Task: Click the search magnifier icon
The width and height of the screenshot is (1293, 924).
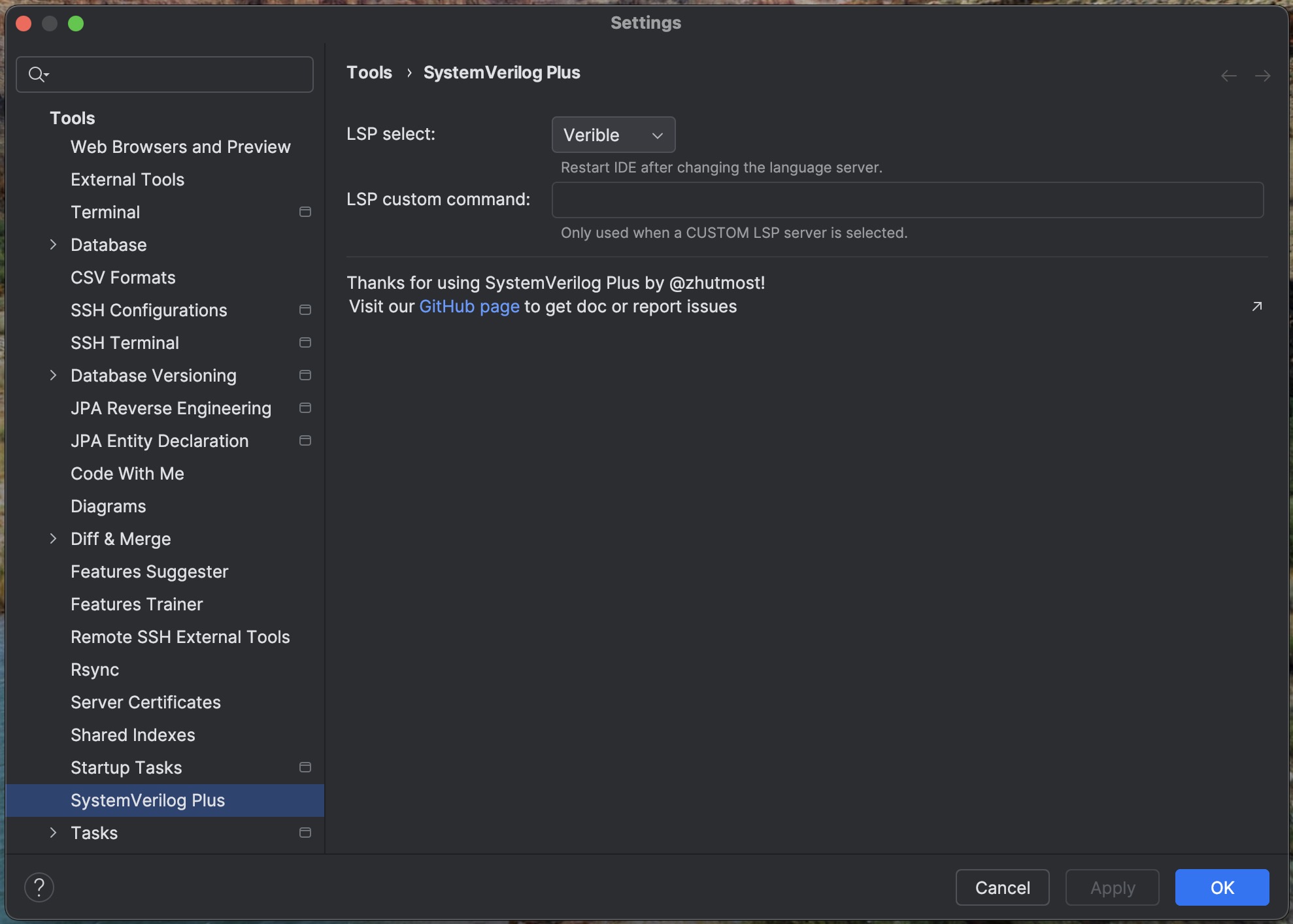Action: 37,74
